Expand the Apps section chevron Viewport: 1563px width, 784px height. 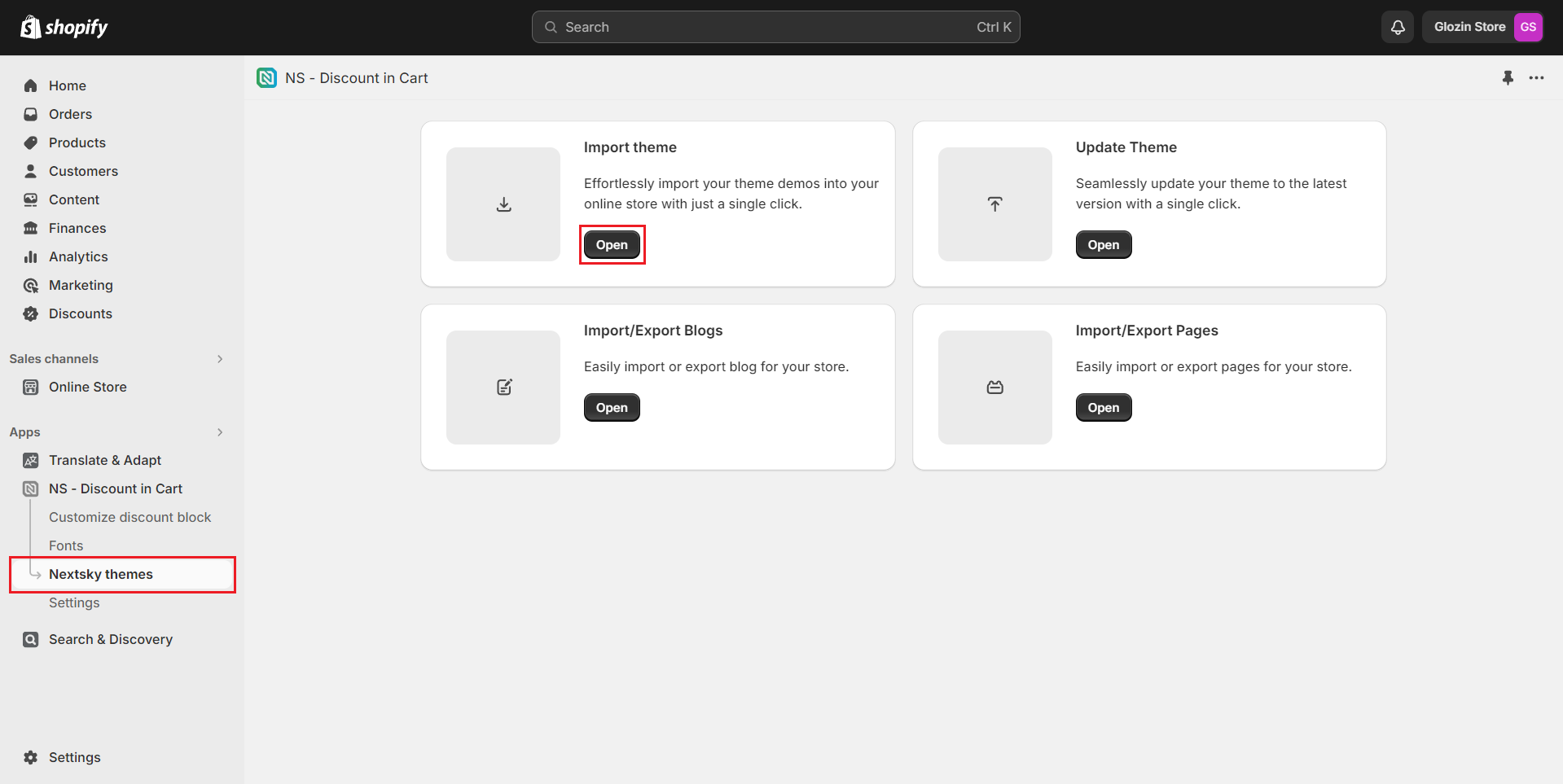220,432
